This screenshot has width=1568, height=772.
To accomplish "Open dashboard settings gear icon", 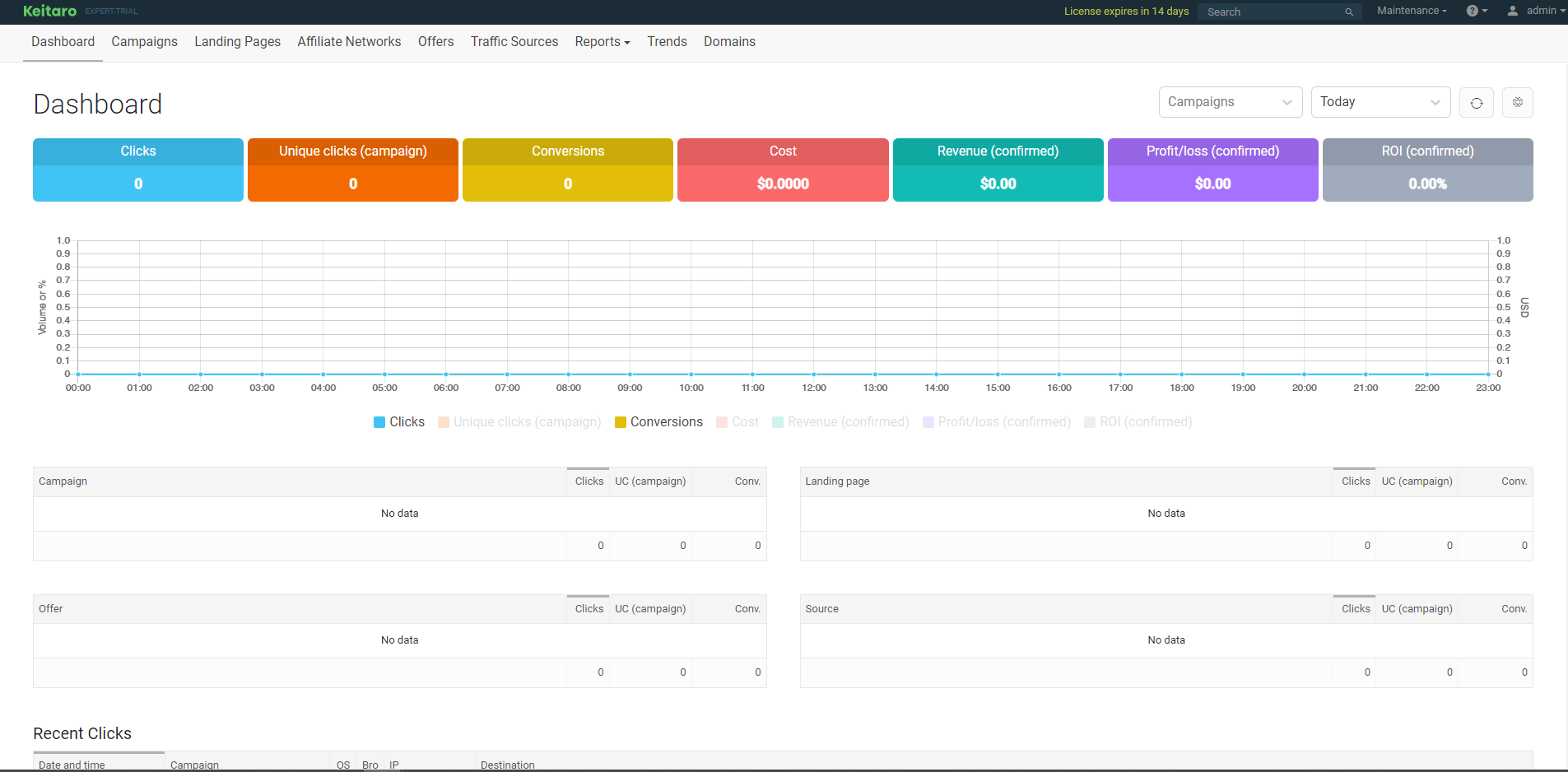I will (1517, 103).
